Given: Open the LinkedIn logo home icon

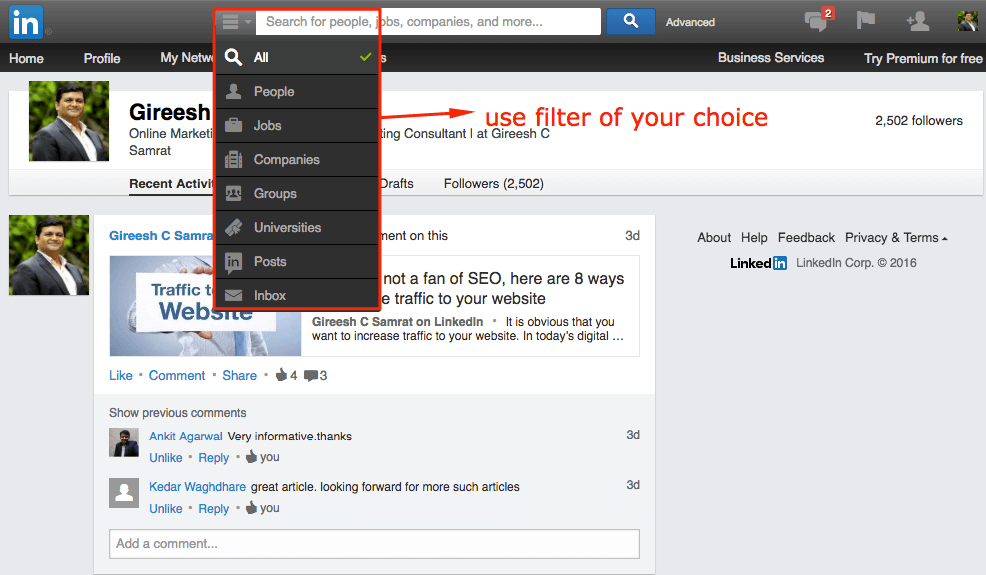Looking at the screenshot, I should 26,22.
